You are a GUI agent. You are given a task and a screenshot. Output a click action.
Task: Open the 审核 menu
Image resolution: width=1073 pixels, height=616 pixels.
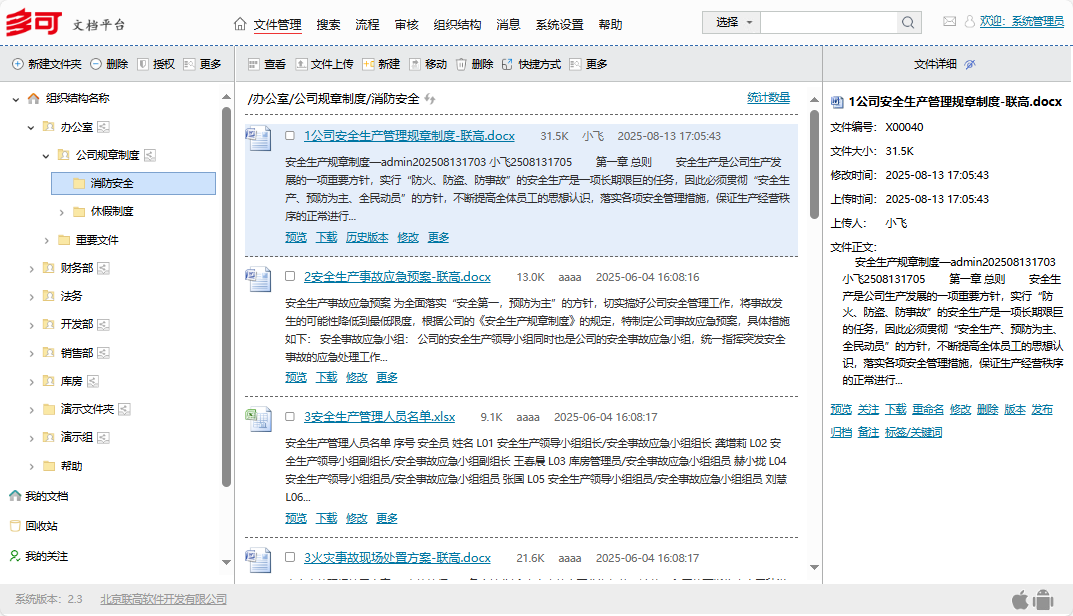(x=406, y=25)
